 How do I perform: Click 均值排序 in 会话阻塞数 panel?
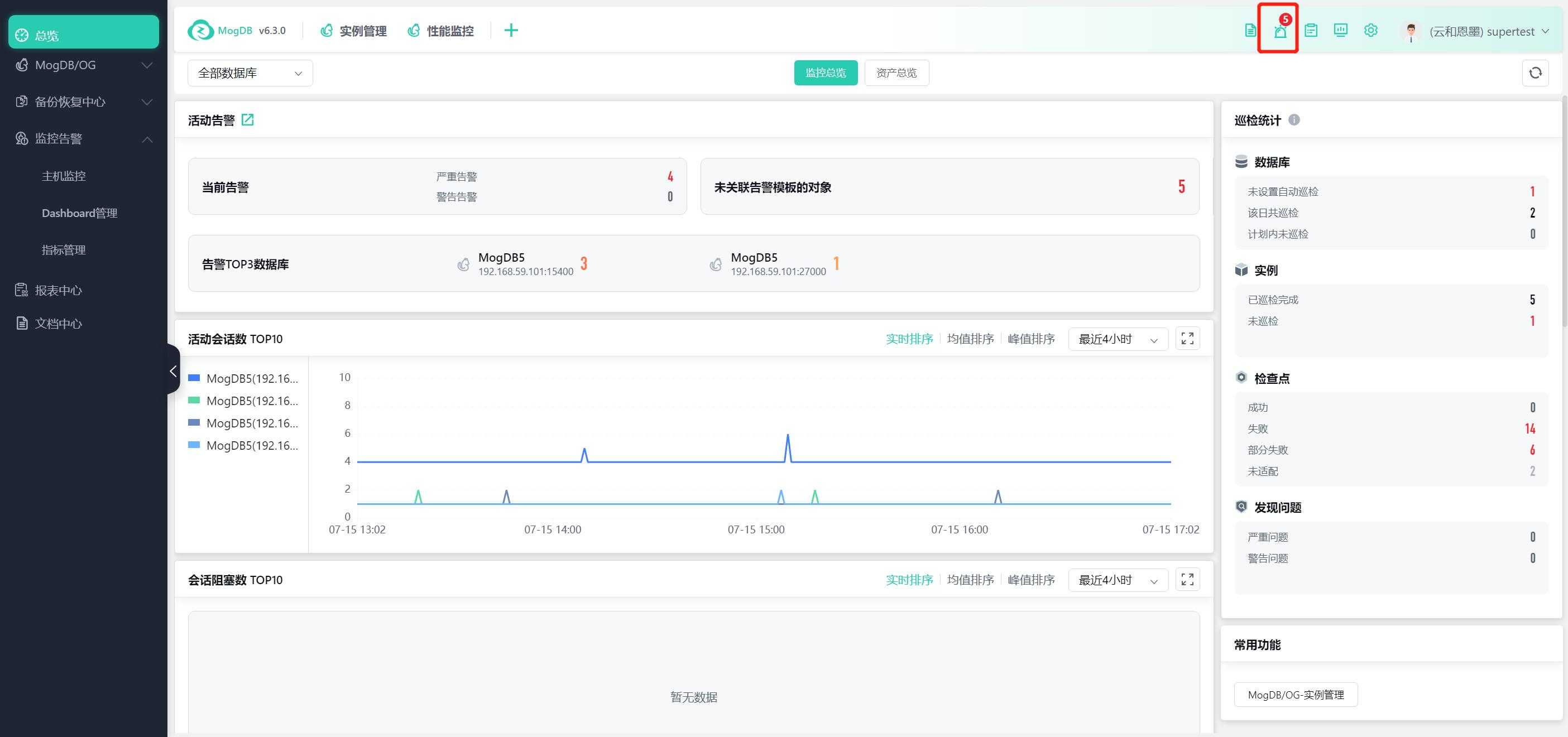point(970,580)
